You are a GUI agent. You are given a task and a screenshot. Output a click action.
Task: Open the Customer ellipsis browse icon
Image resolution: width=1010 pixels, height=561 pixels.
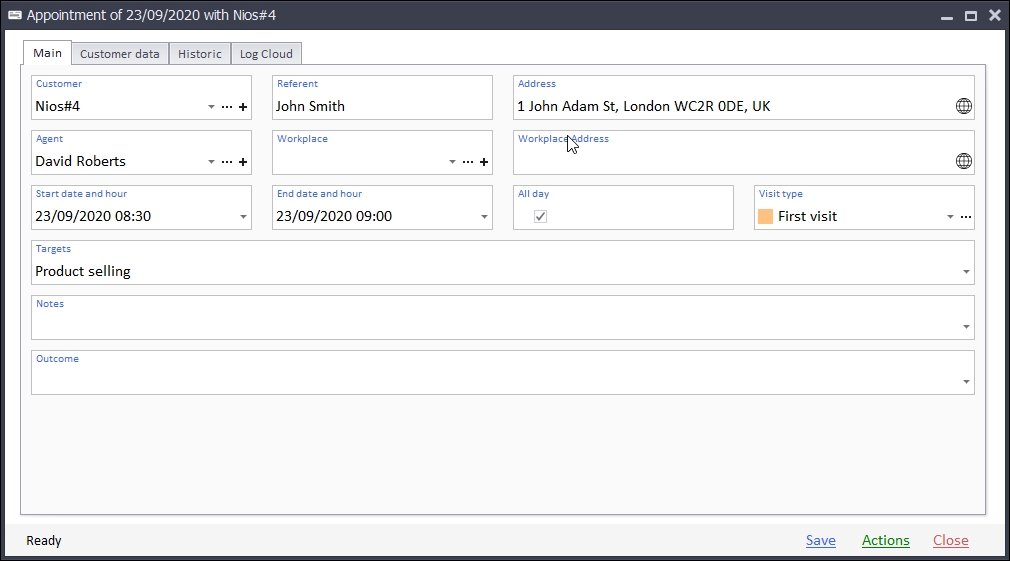point(227,106)
